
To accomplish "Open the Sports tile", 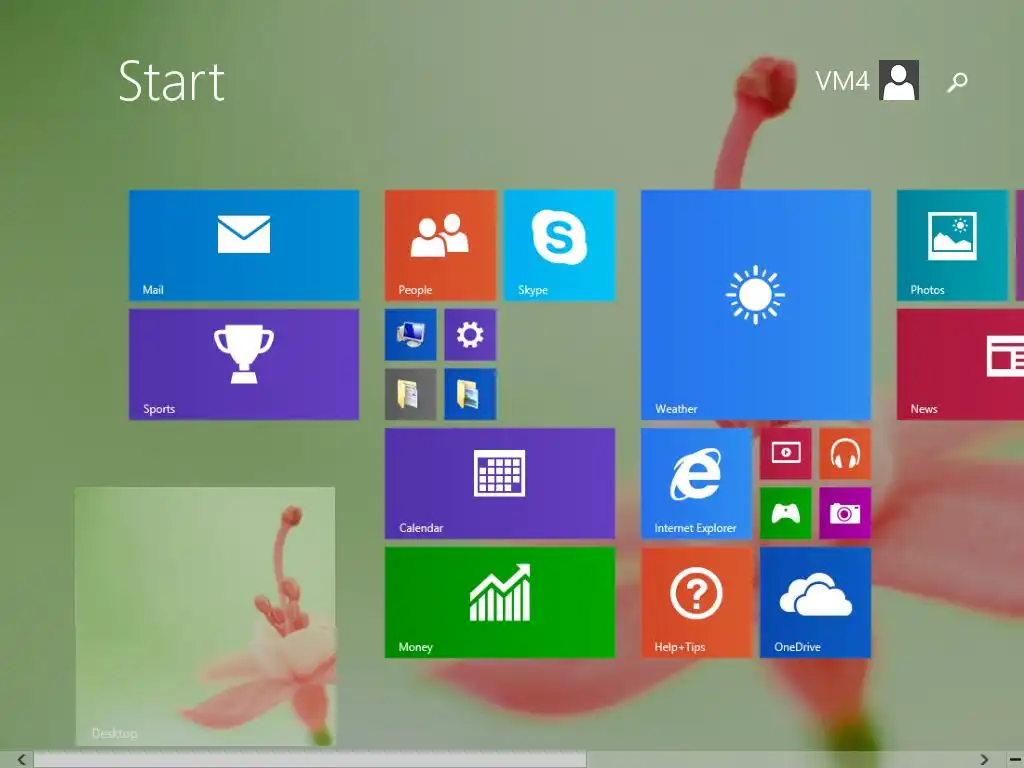I will point(244,364).
